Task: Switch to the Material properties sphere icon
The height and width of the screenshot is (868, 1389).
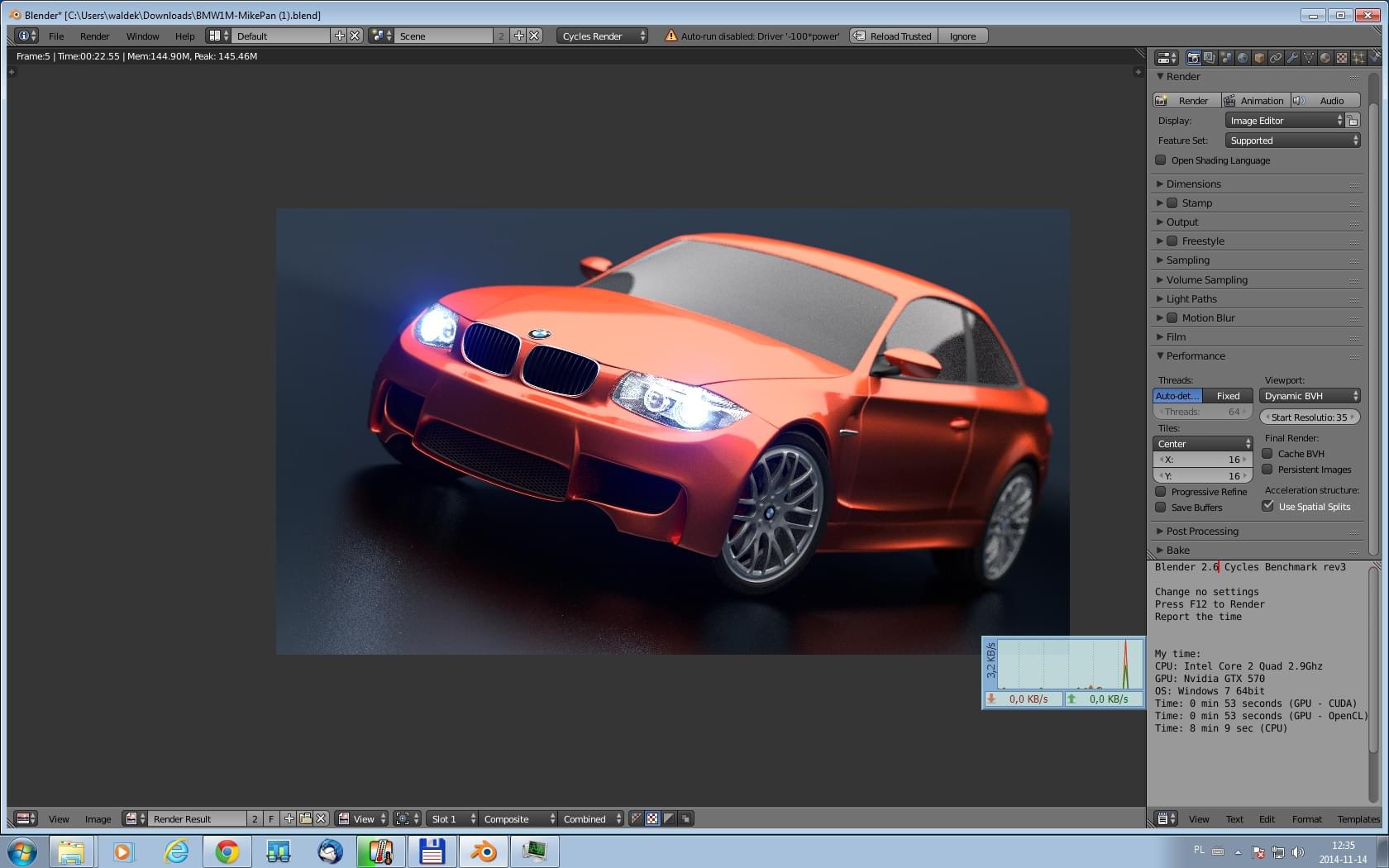Action: [1325, 58]
